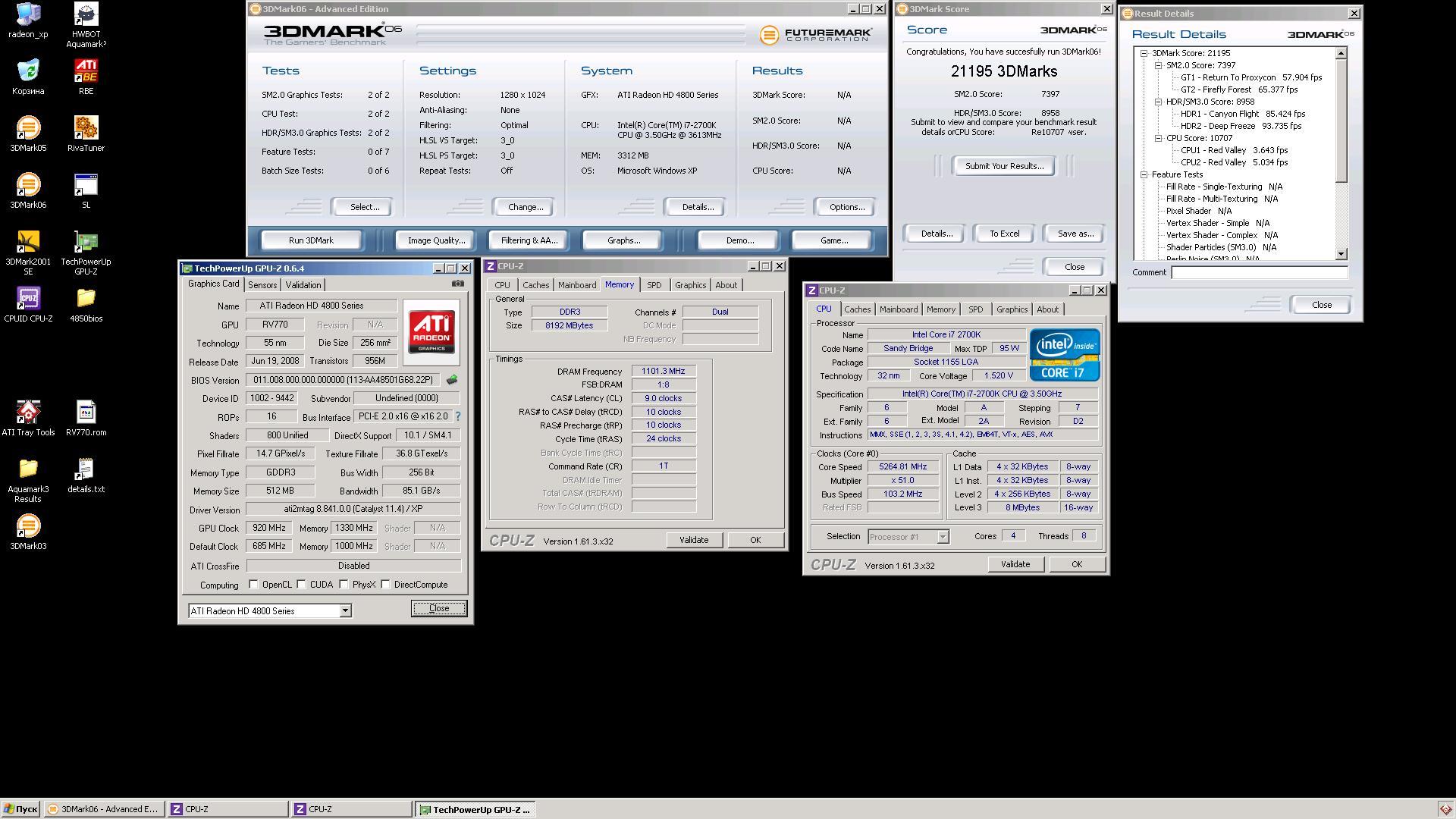Click the Пуск Start button

coord(20,809)
